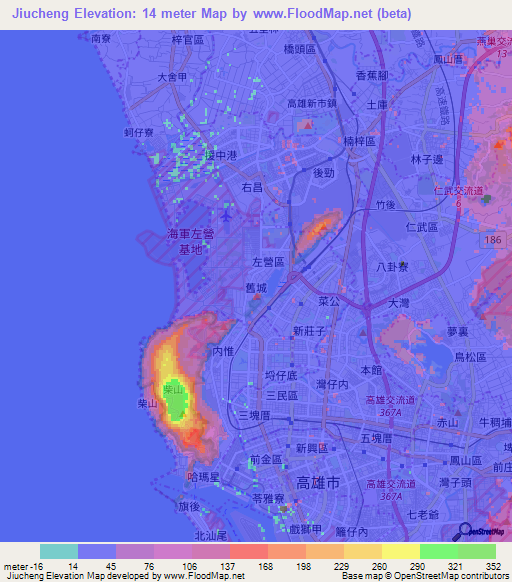
Task: Click the 海軍左營基地 naval base label
Action: (x=190, y=241)
